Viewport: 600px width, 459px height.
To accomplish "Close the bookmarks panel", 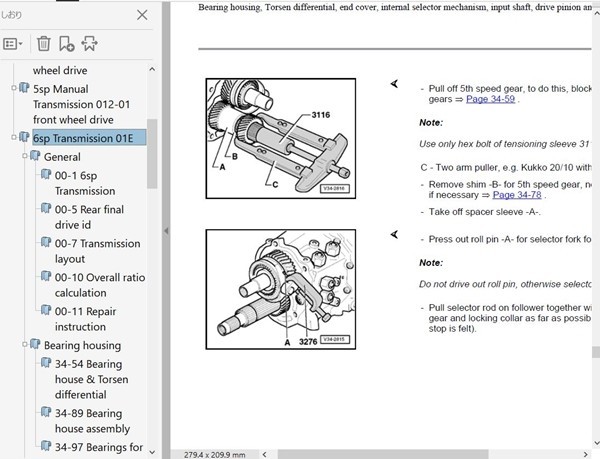I will click(142, 15).
